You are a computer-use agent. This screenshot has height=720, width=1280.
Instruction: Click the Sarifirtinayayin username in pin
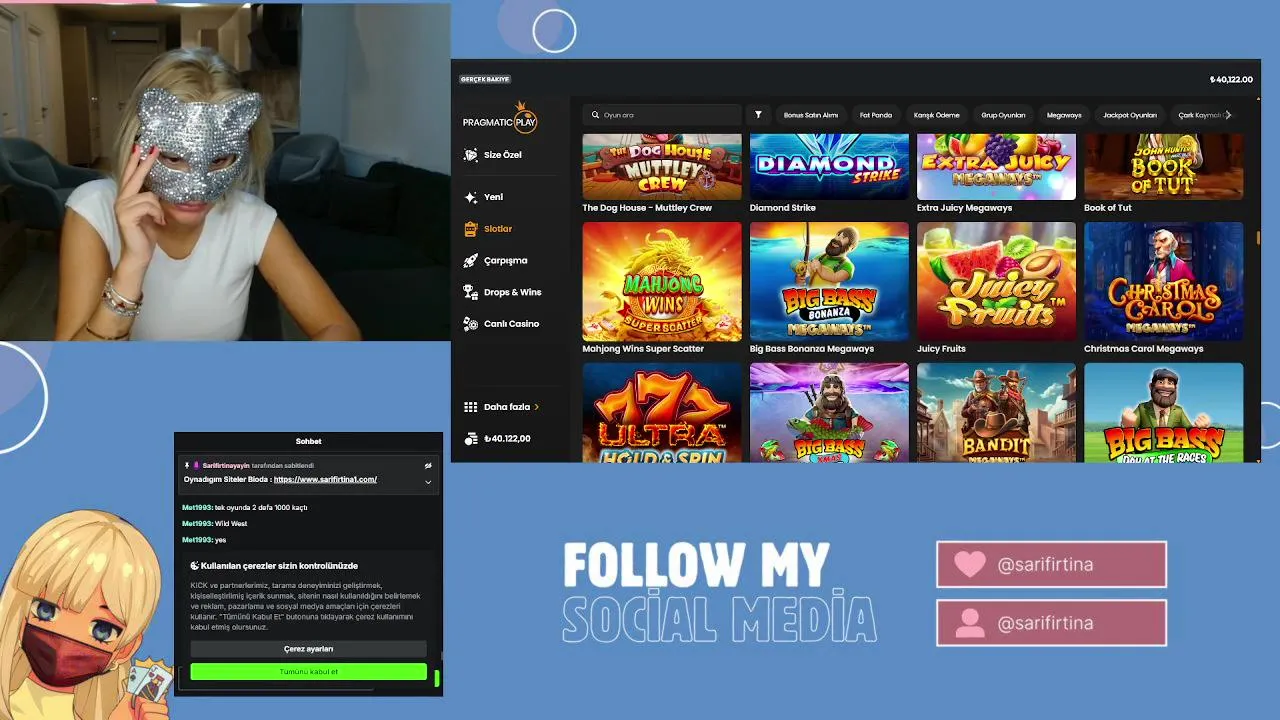click(x=226, y=465)
